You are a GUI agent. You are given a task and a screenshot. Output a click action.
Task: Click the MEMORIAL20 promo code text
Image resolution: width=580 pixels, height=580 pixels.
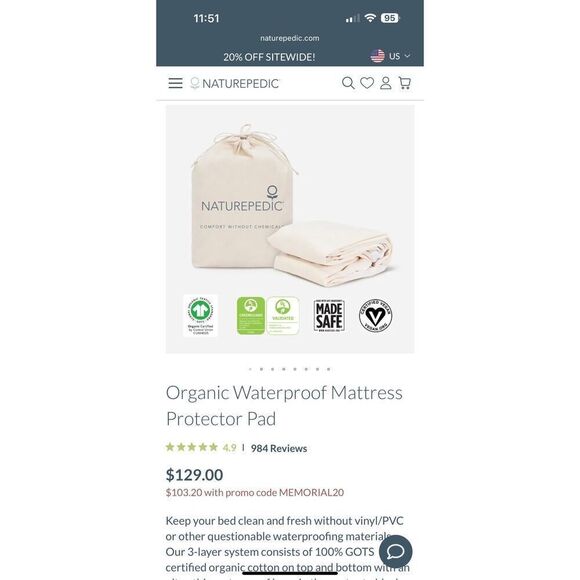(x=311, y=493)
